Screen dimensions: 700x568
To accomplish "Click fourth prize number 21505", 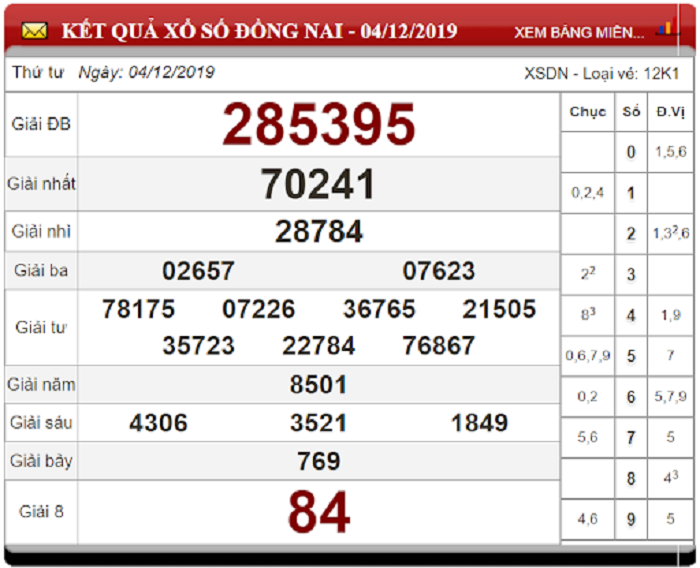I will click(499, 309).
